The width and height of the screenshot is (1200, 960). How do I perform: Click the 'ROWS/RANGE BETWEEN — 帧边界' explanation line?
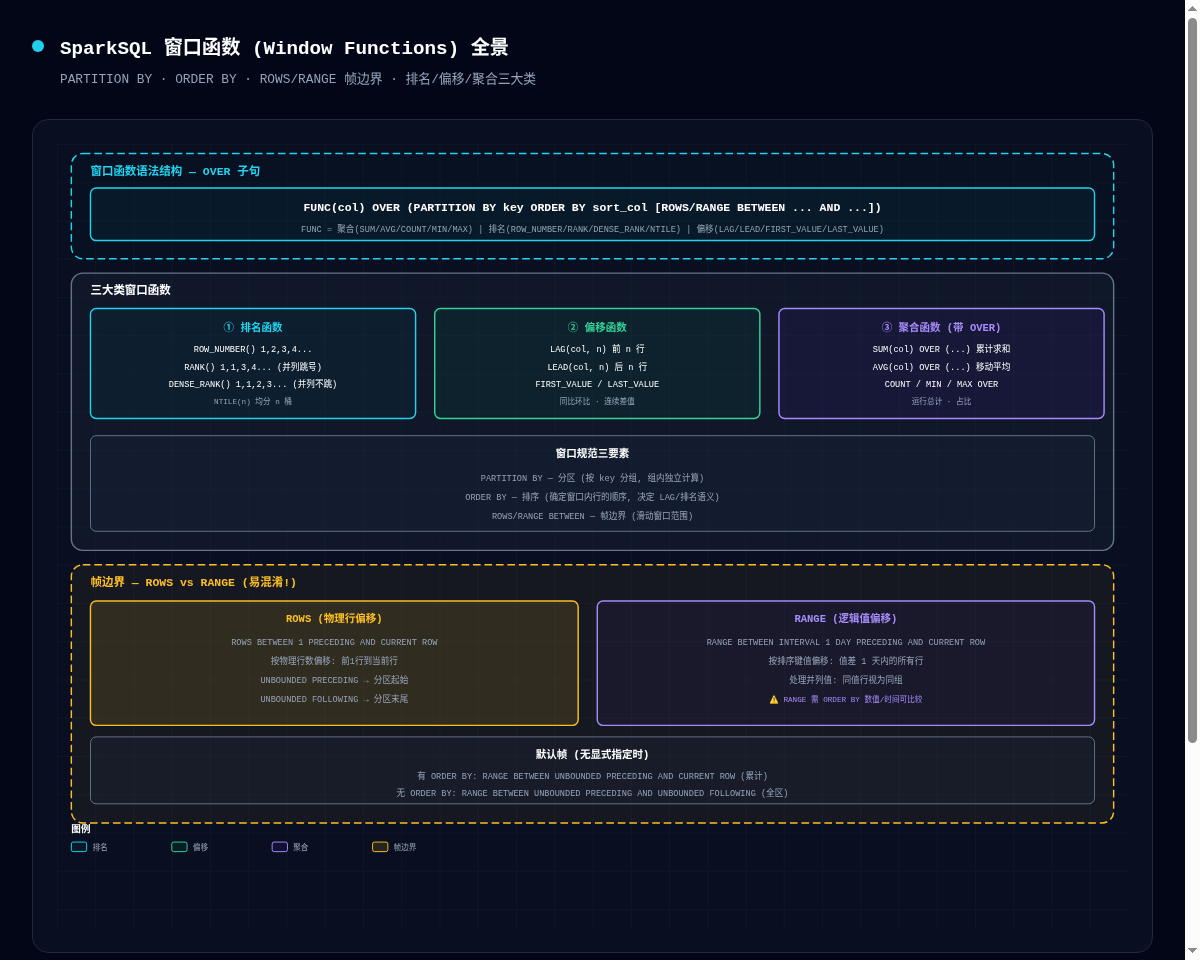point(592,517)
